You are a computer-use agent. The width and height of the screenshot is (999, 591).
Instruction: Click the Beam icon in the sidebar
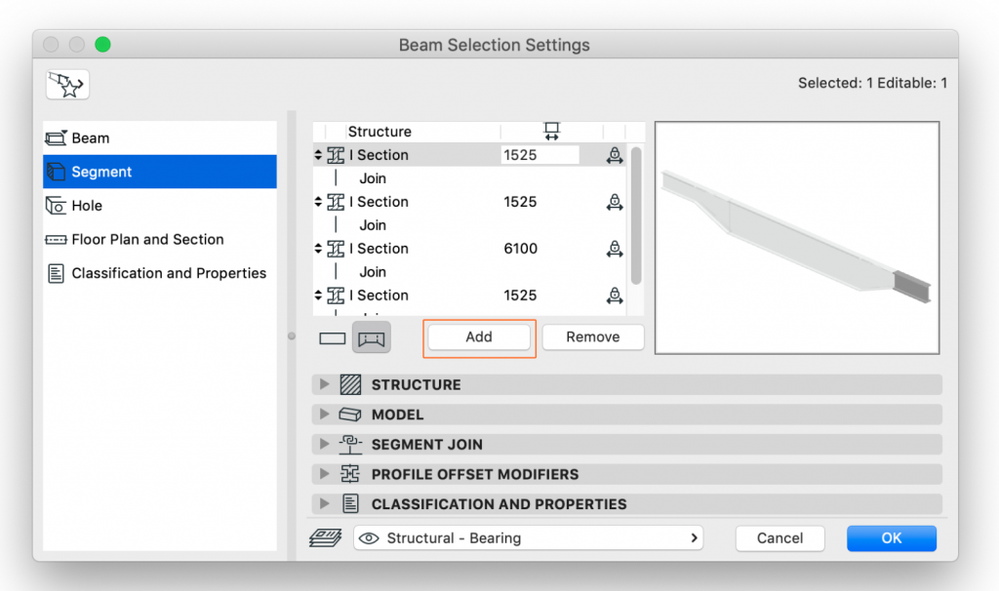coord(56,138)
